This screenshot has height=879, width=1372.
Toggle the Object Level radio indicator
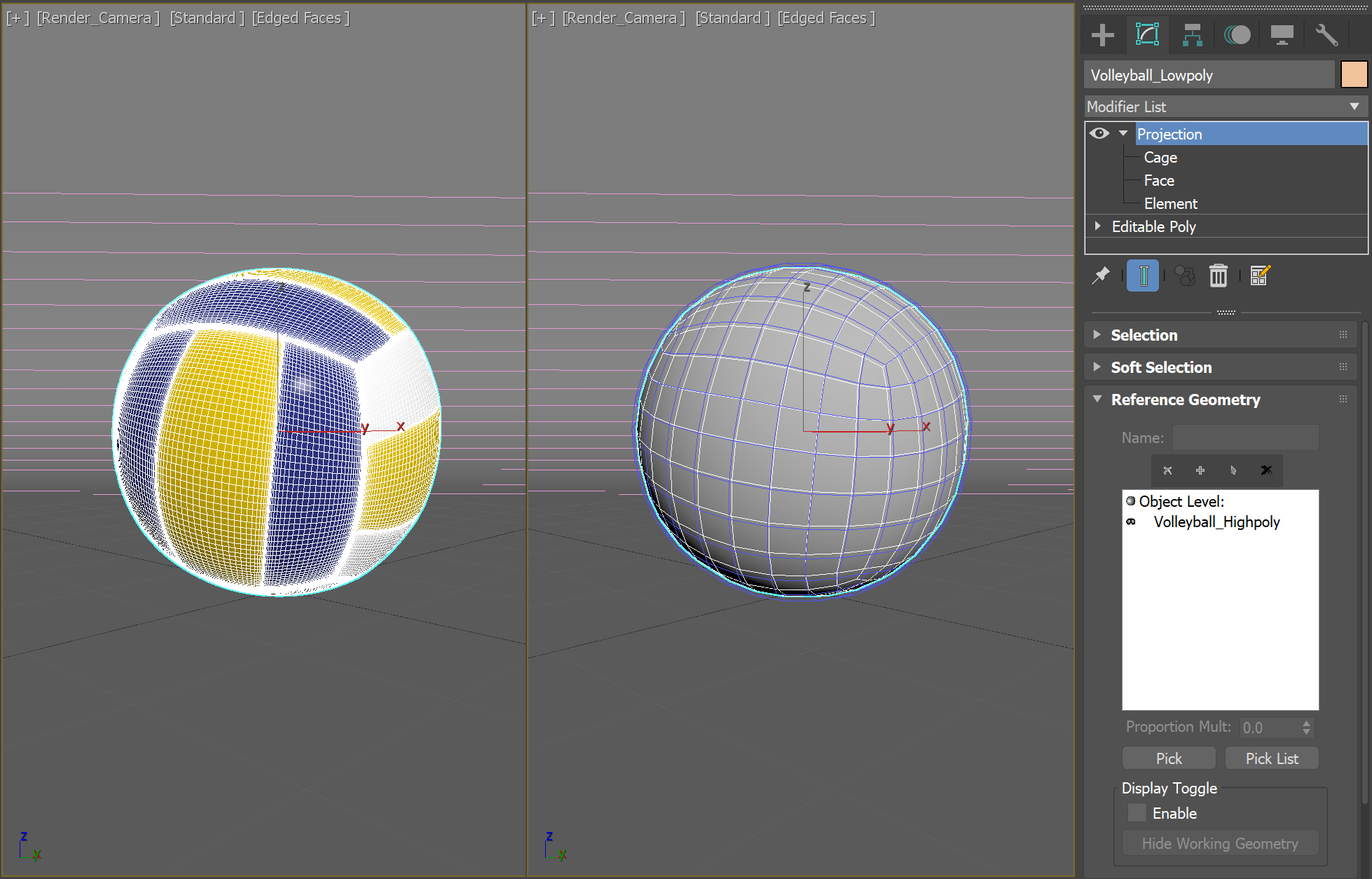pos(1130,500)
